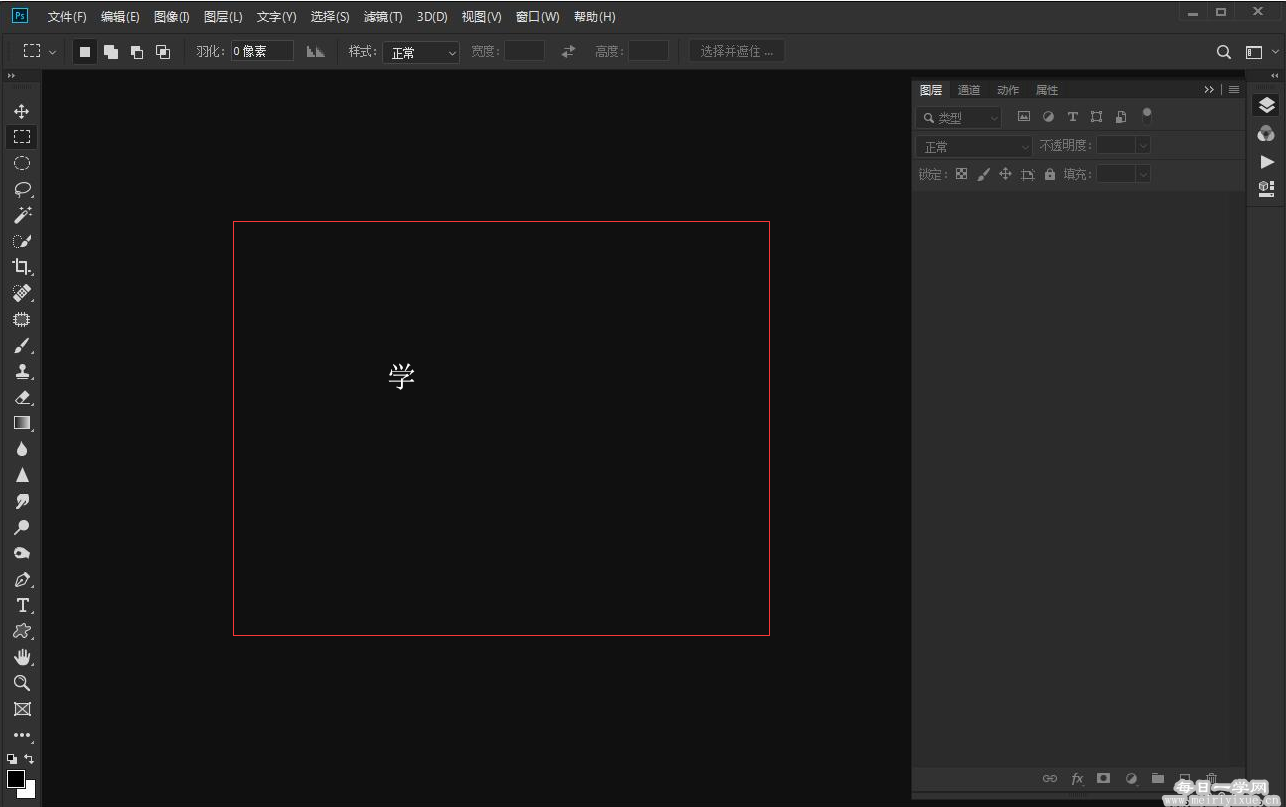
Task: Click the add layer mask button
Action: [1103, 778]
